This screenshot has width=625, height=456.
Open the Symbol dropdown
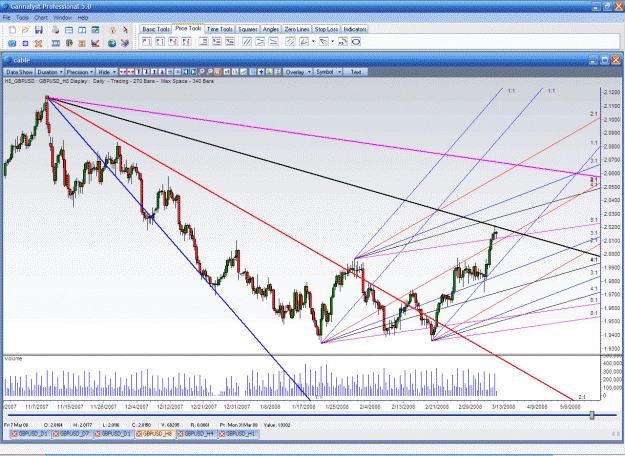point(328,72)
